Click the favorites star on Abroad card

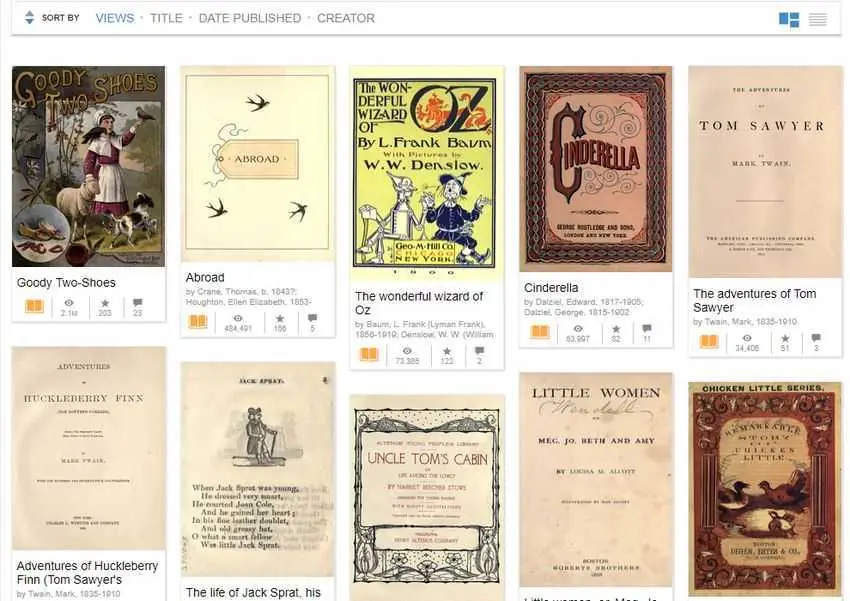tap(280, 318)
